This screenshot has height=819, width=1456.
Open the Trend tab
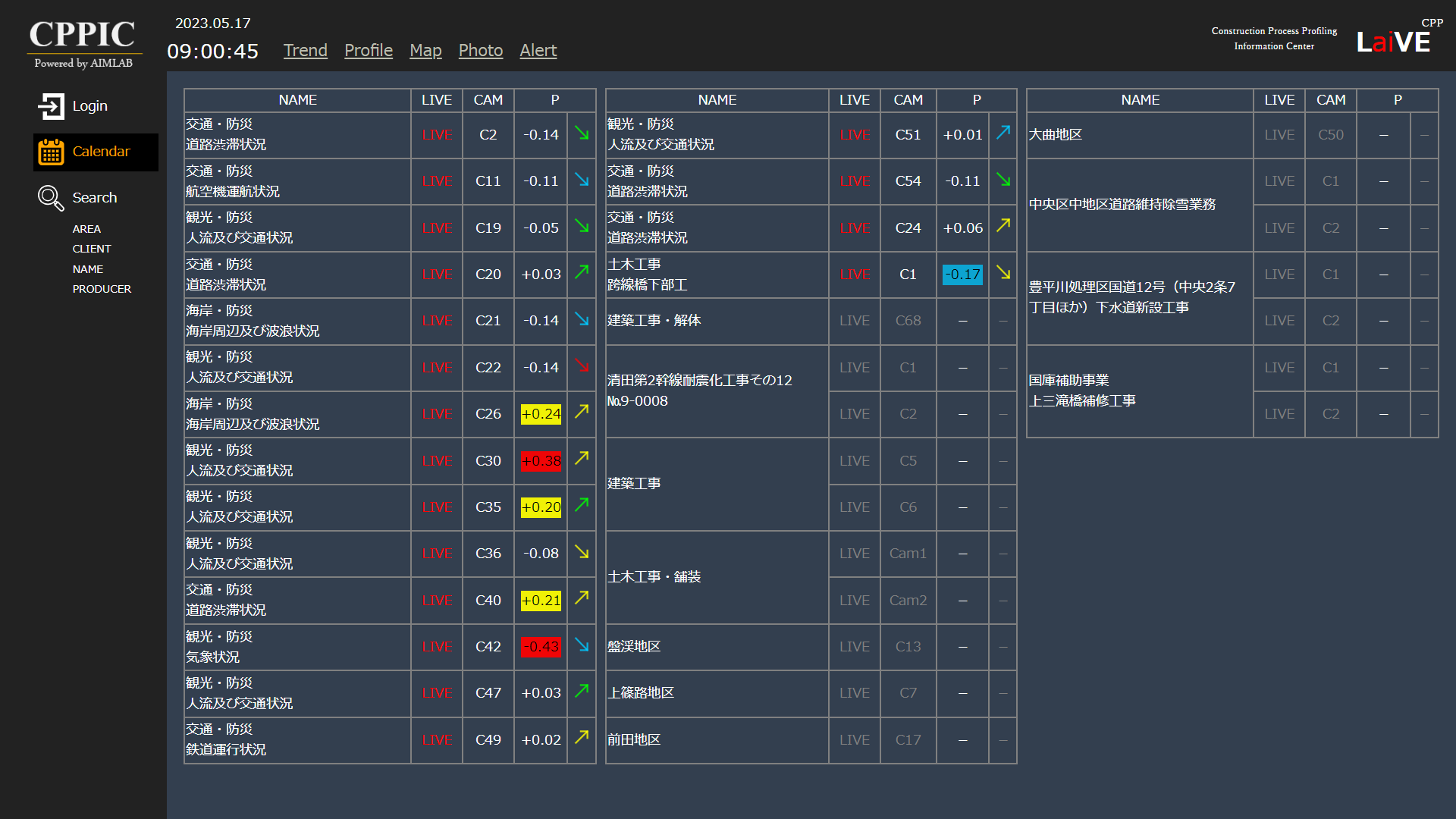(305, 51)
